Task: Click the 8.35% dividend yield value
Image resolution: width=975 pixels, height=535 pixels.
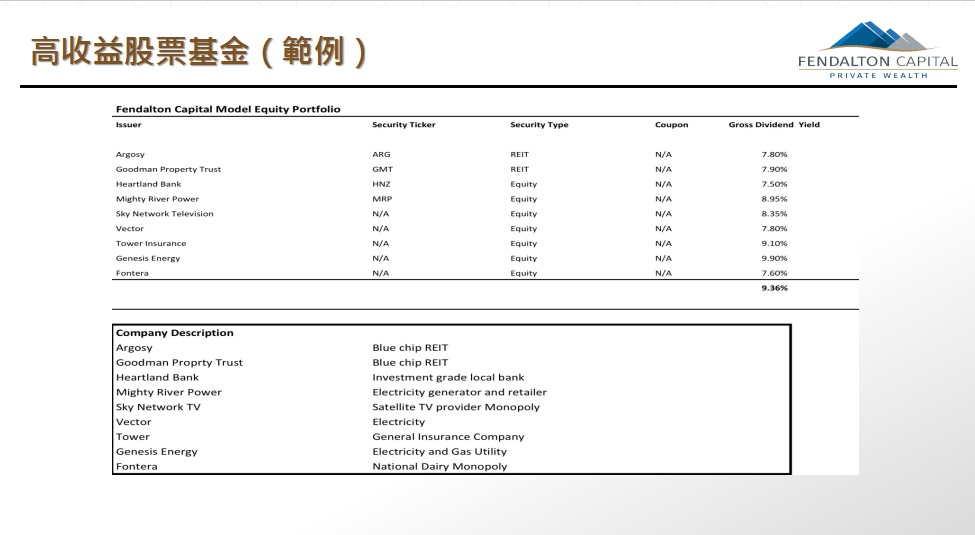Action: click(x=774, y=213)
